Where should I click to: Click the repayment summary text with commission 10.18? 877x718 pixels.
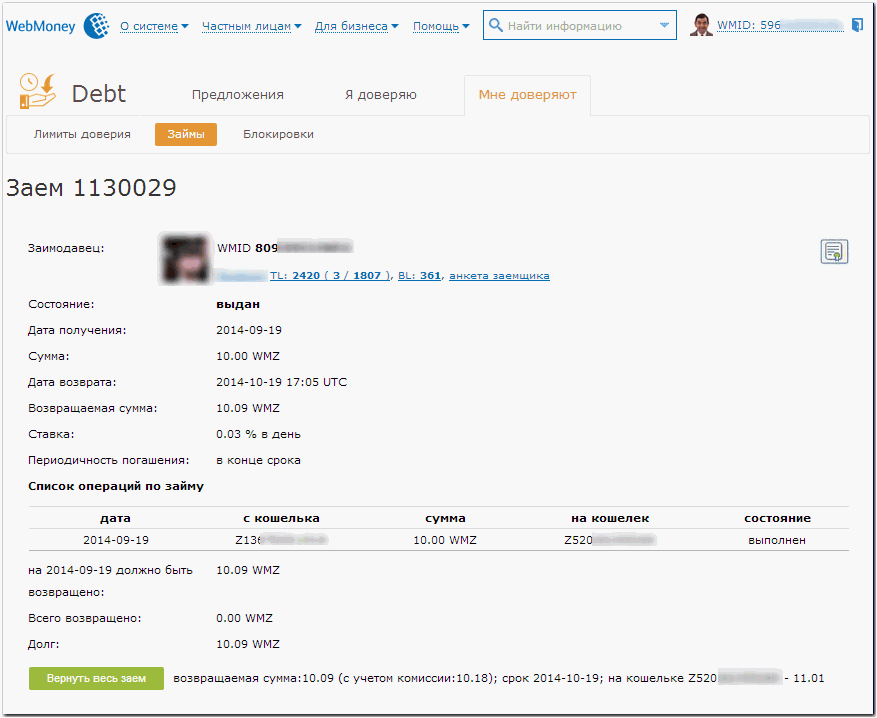499,678
